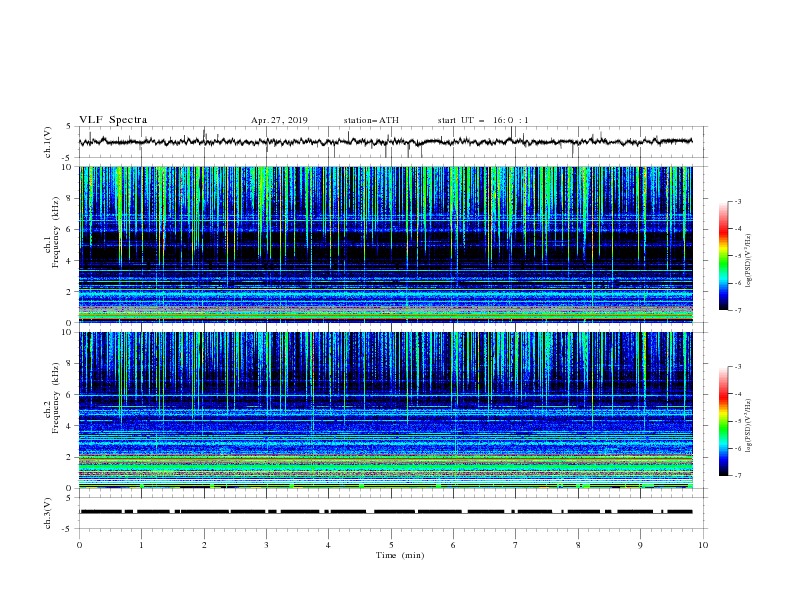Click the ch.3 black signal bar
792x612 pixels.
(x=386, y=512)
